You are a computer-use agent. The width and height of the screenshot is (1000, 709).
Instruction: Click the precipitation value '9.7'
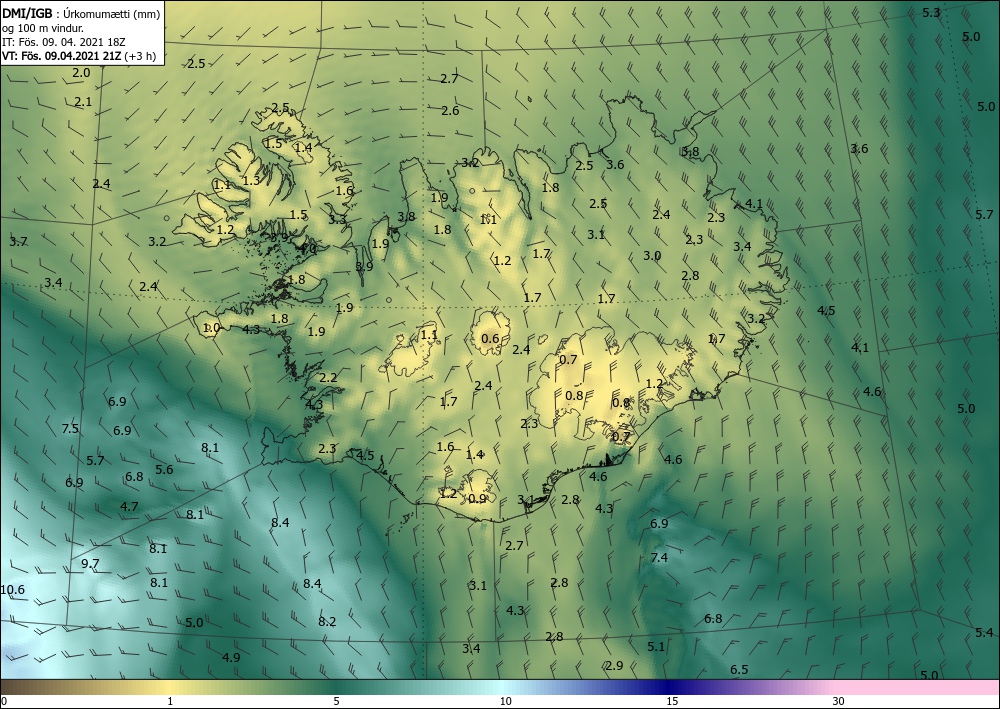coord(91,564)
